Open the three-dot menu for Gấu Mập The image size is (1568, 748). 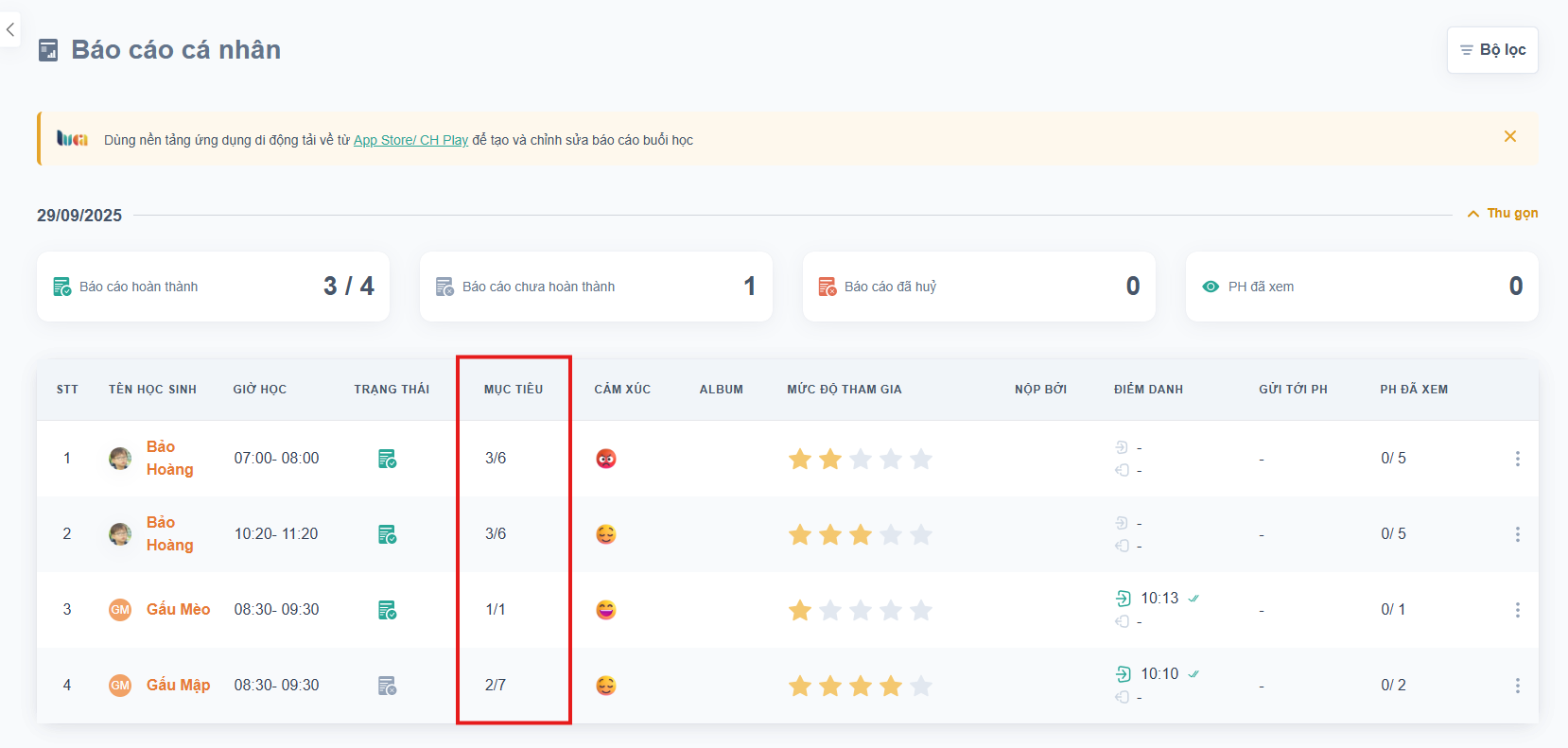coord(1517,686)
